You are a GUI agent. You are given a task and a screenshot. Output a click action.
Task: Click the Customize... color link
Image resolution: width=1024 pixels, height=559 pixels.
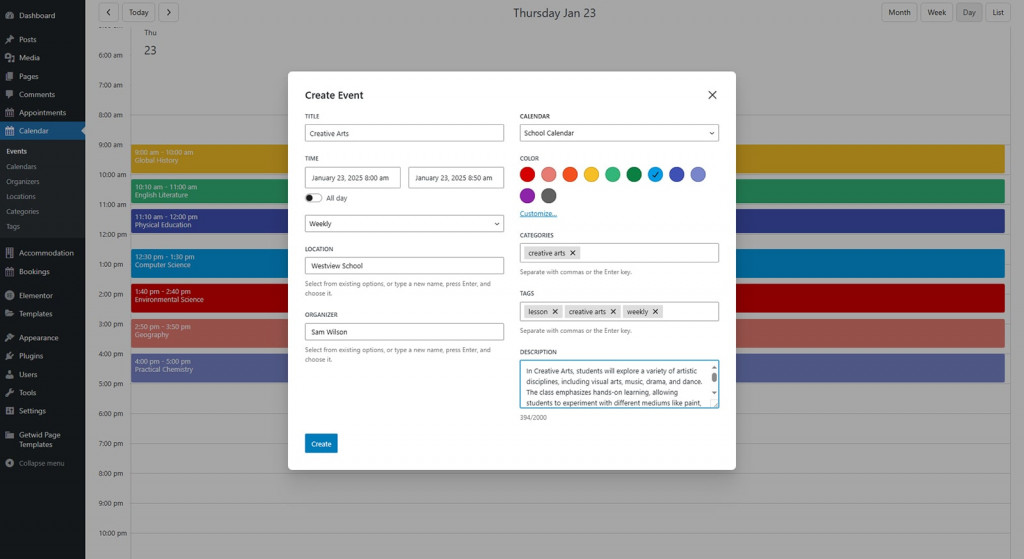tap(538, 214)
